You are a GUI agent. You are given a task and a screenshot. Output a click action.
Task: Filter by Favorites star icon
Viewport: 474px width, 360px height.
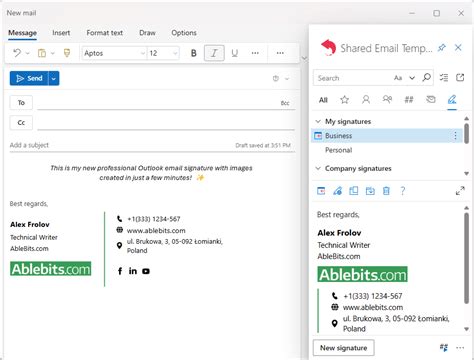[345, 99]
